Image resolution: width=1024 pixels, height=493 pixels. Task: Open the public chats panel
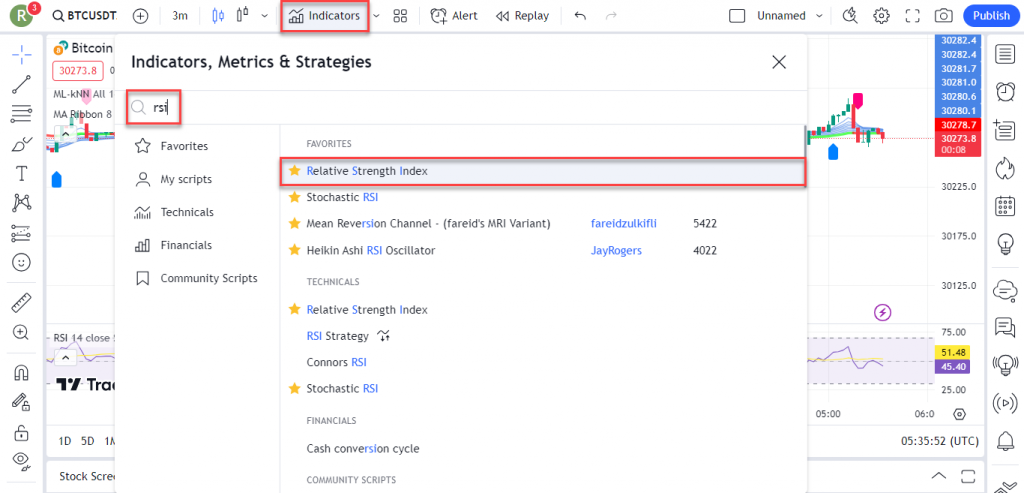[1006, 289]
